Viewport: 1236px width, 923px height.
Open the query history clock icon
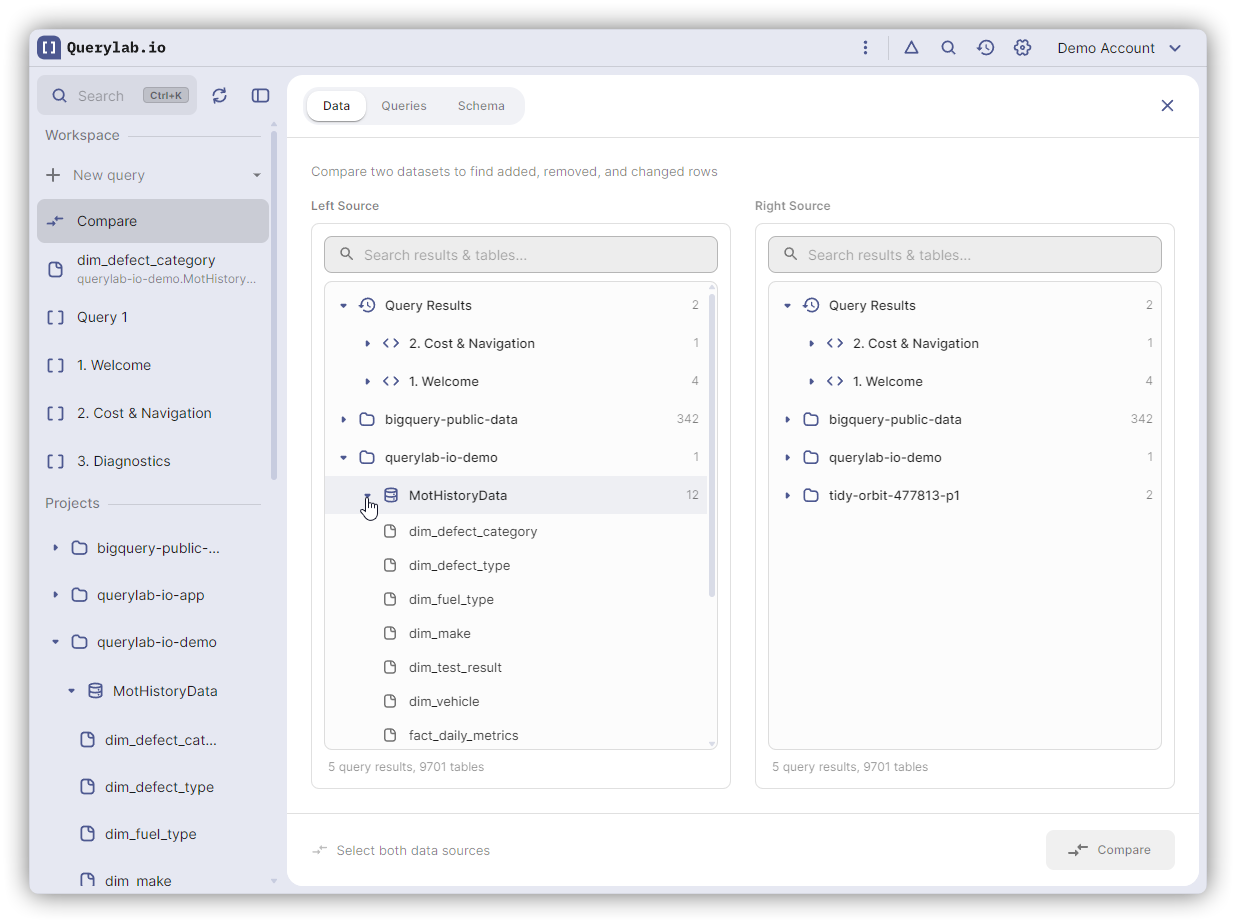985,47
